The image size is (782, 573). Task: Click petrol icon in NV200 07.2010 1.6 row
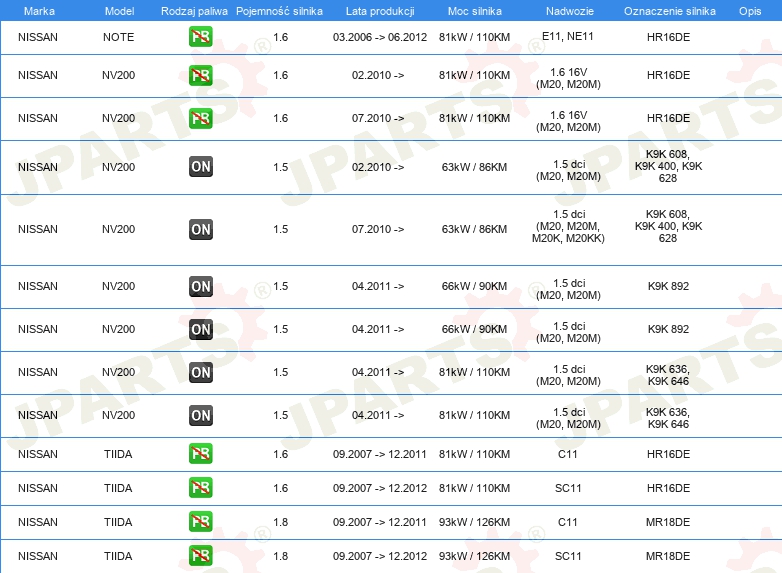tap(200, 118)
